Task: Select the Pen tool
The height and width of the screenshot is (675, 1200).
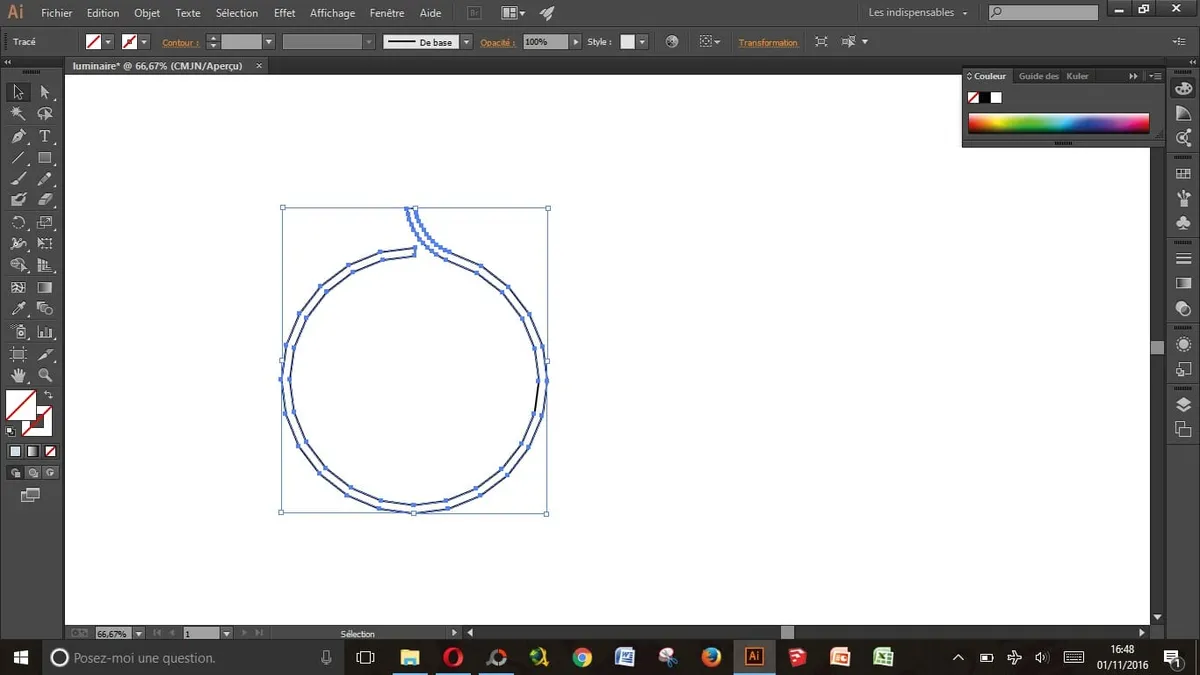Action: pos(19,136)
